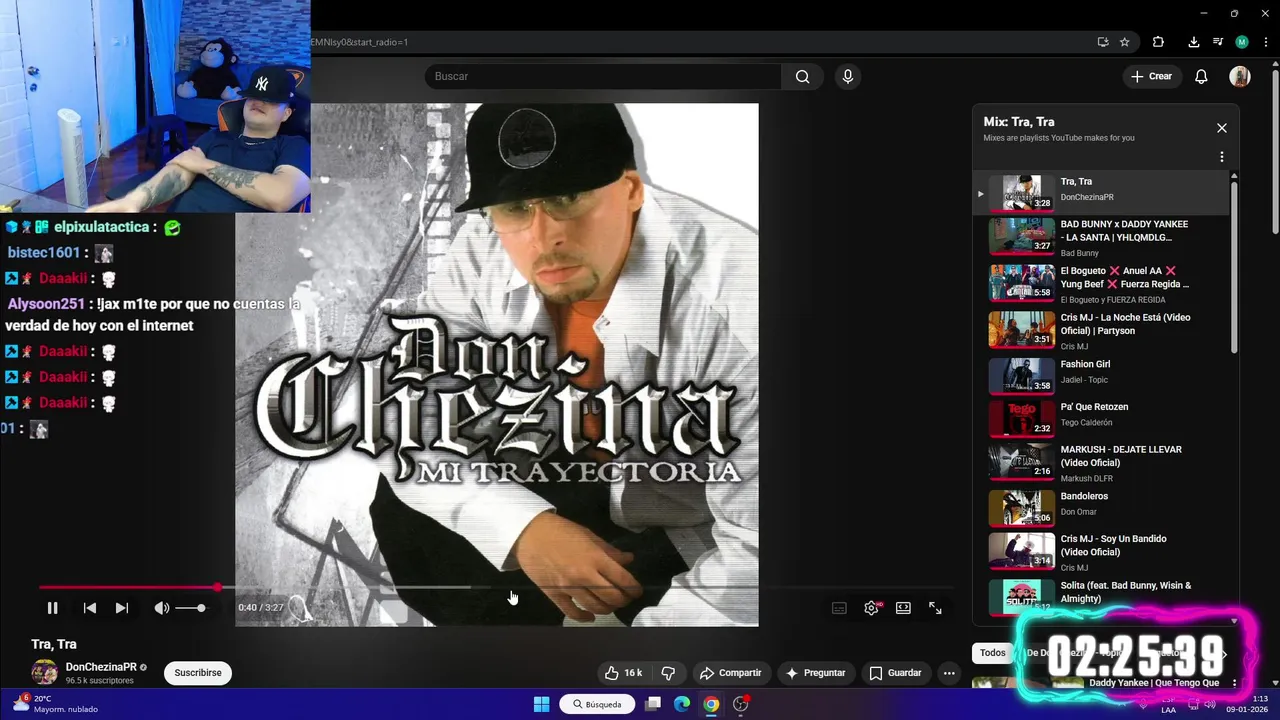1280x720 pixels.
Task: Open Chrome extensions puzzle icon
Action: point(1158,42)
